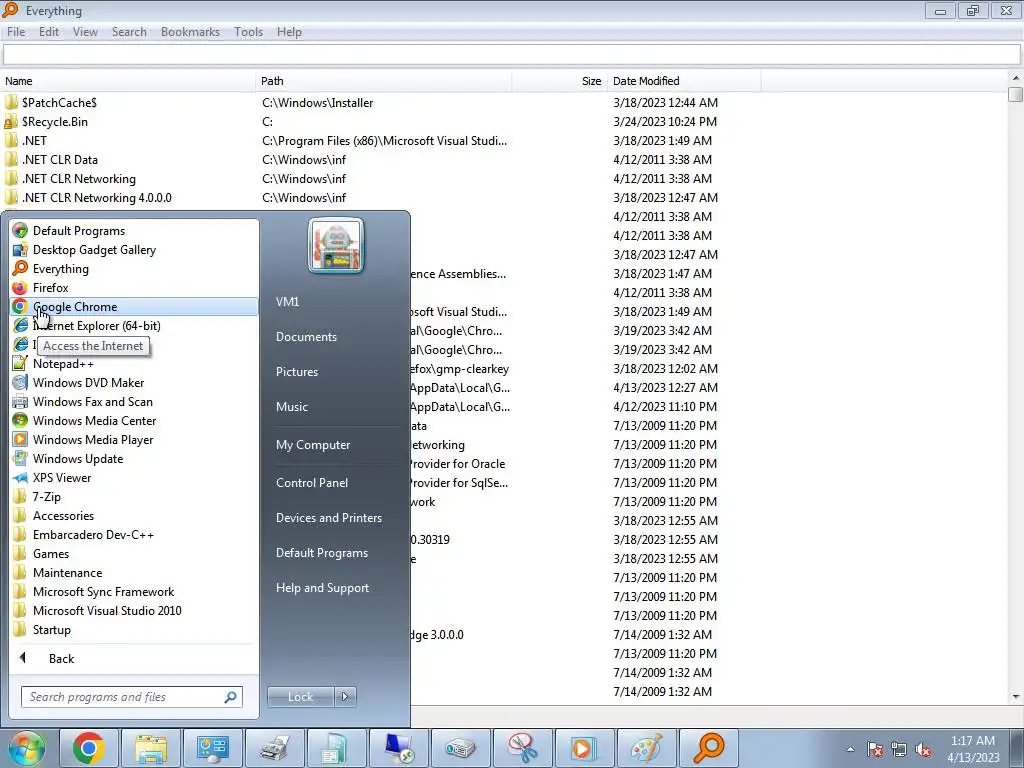Image resolution: width=1024 pixels, height=768 pixels.
Task: Open Windows Explorer from the taskbar
Action: tap(151, 748)
